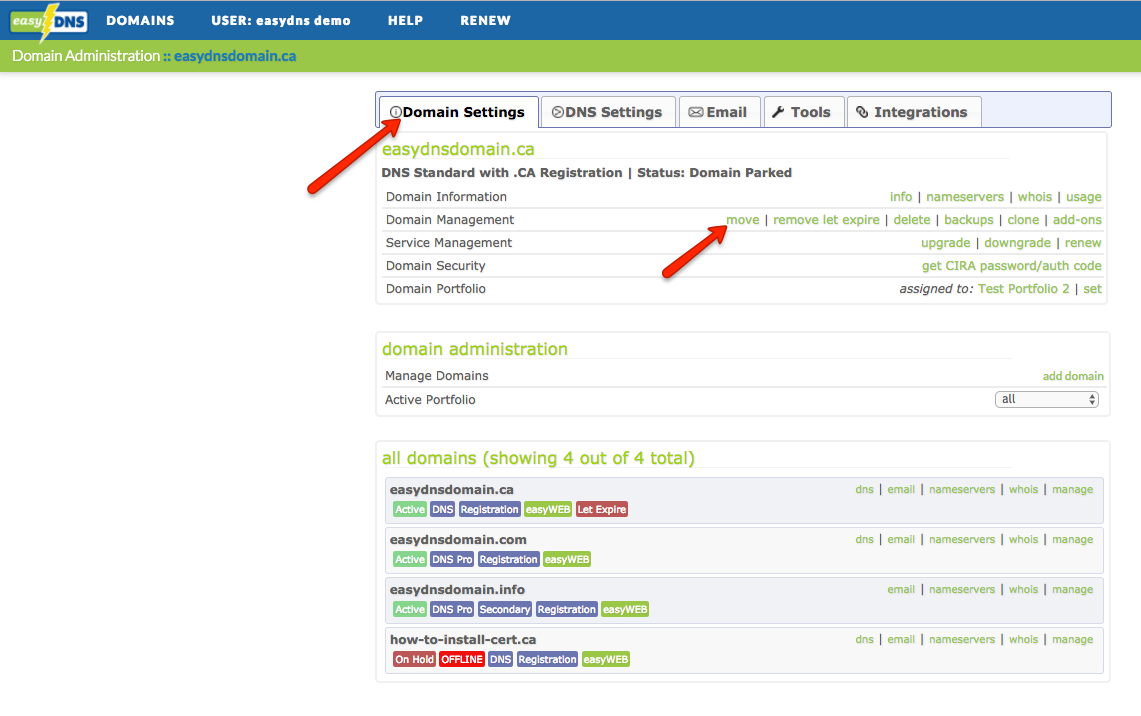The image size is (1141, 716).
Task: Switch to the Tools tab
Action: pyautogui.click(x=804, y=112)
